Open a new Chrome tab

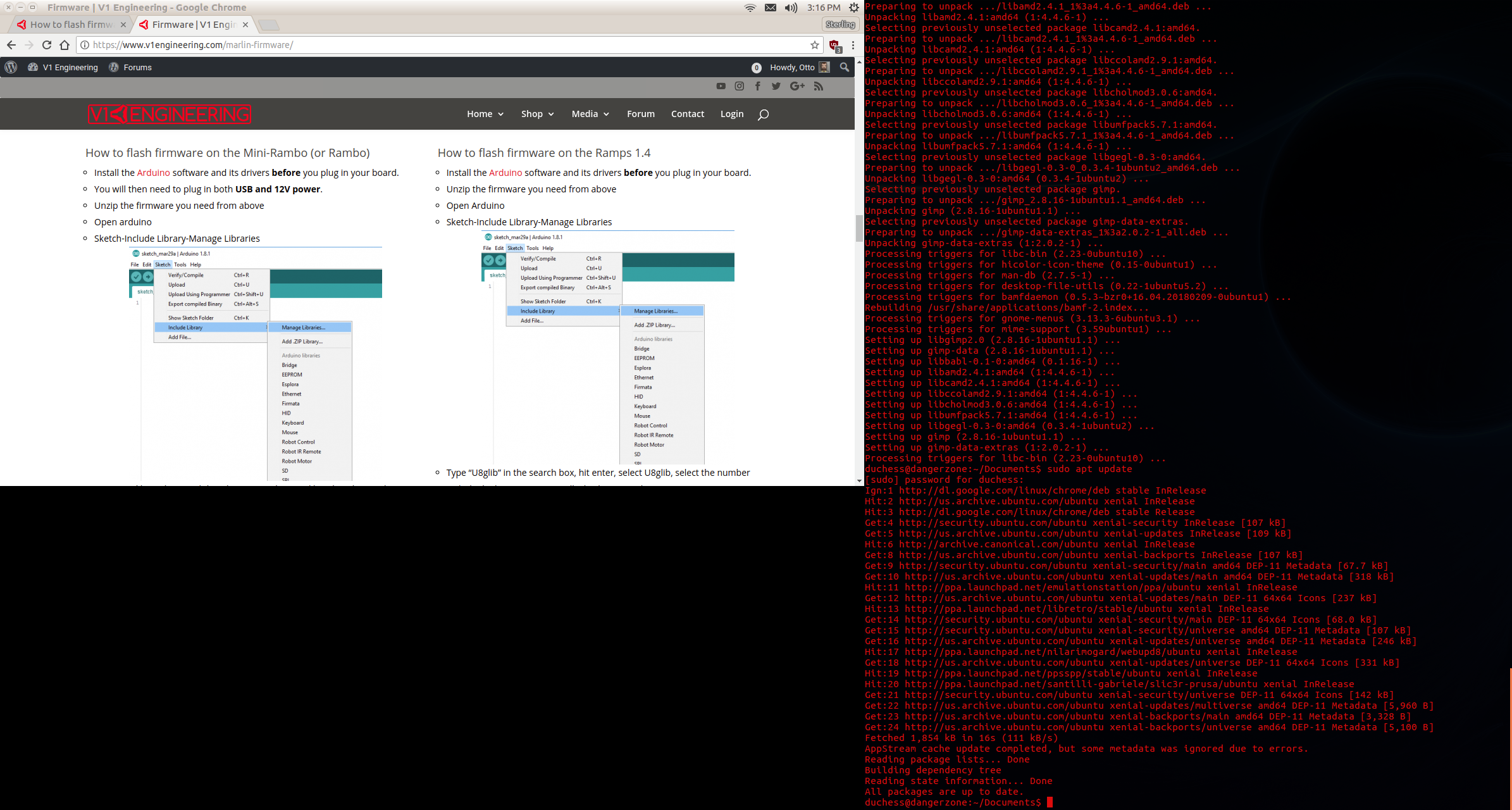click(x=269, y=25)
